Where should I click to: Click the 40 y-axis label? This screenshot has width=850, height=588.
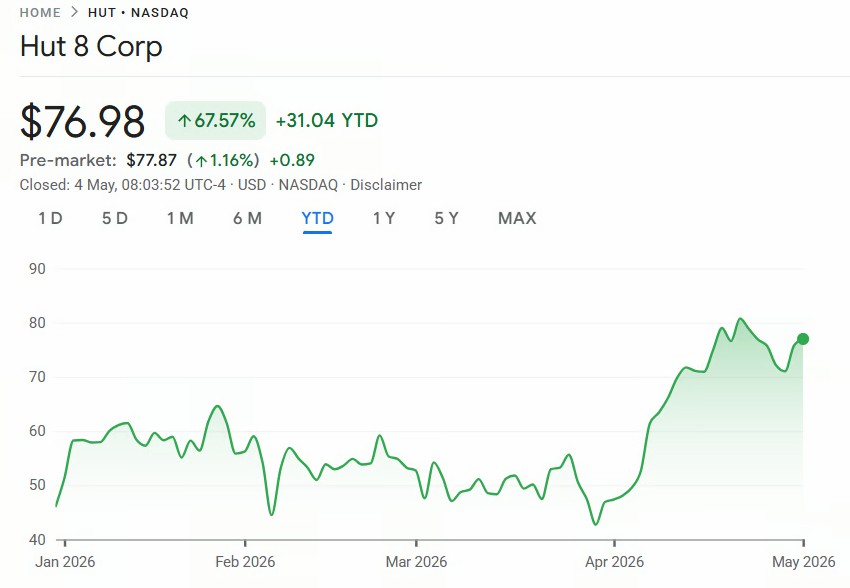tap(37, 539)
